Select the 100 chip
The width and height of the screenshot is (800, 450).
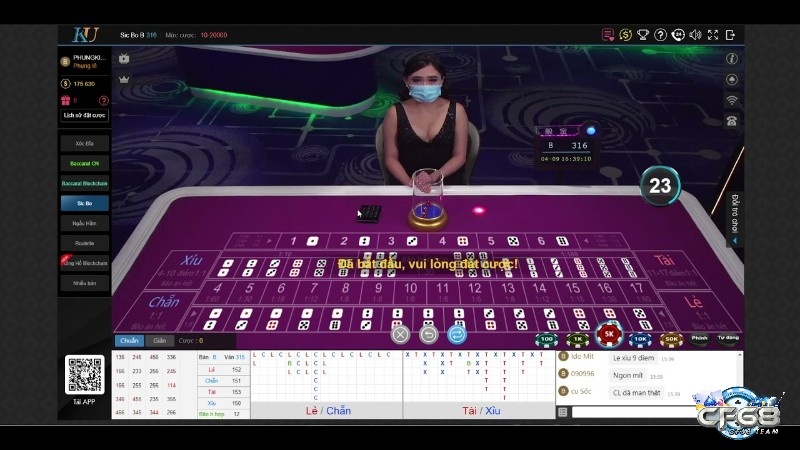(x=546, y=339)
